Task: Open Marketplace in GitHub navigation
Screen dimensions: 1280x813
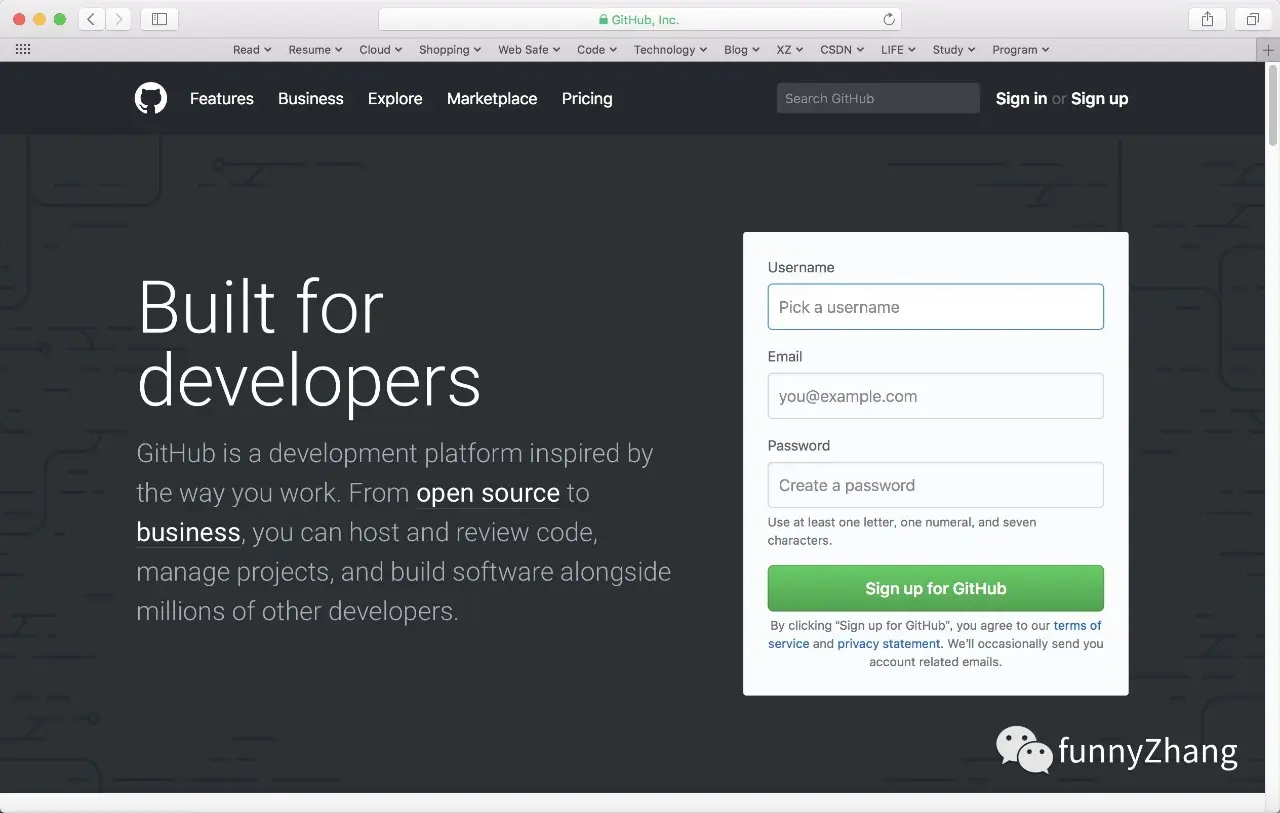Action: 492,98
